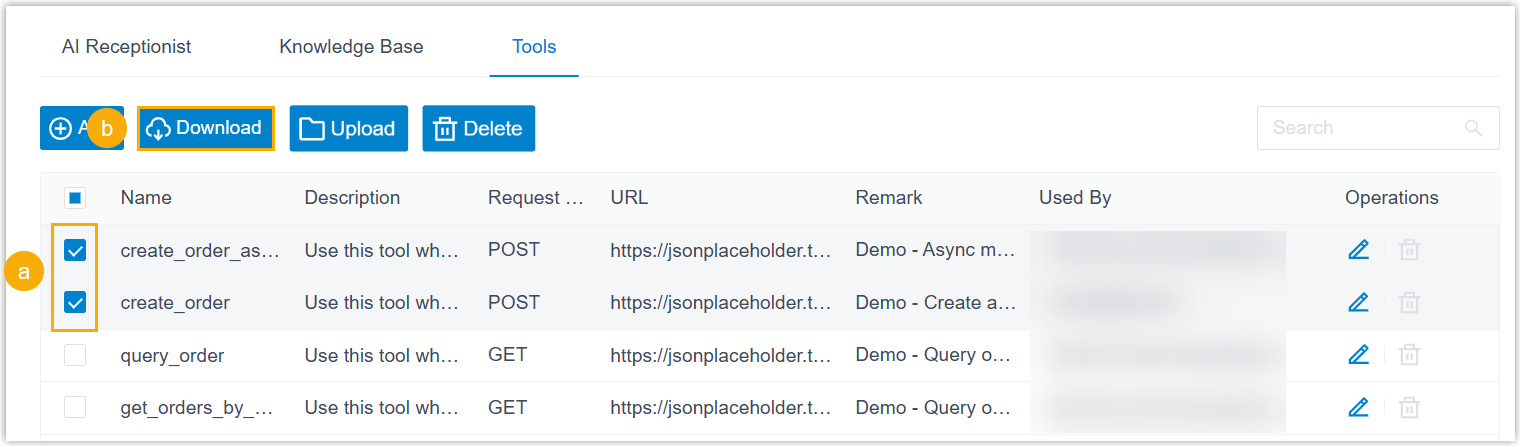Click the create_order_as… name cell
The width and height of the screenshot is (1521, 447).
point(200,251)
